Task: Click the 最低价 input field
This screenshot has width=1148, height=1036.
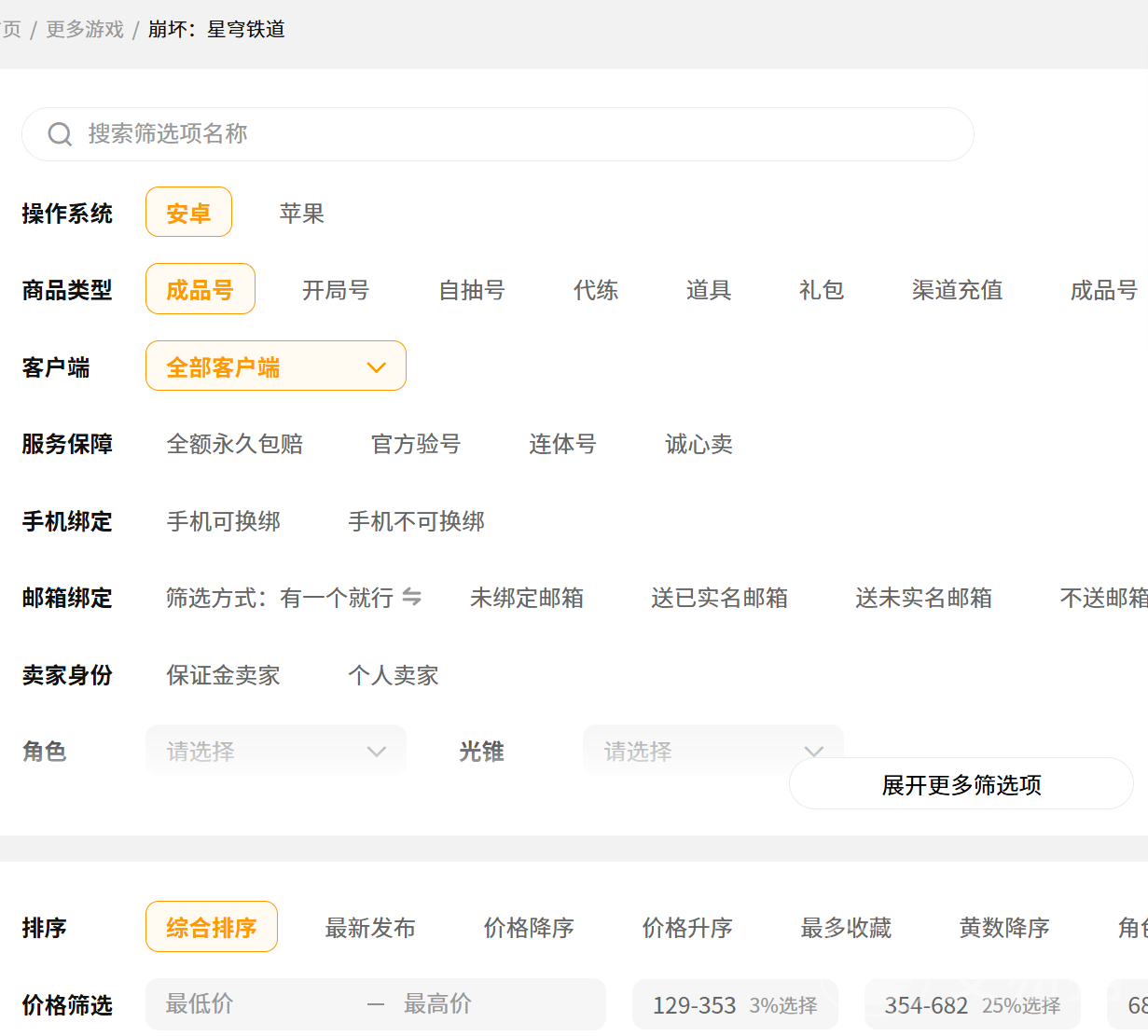Action: 252,1004
